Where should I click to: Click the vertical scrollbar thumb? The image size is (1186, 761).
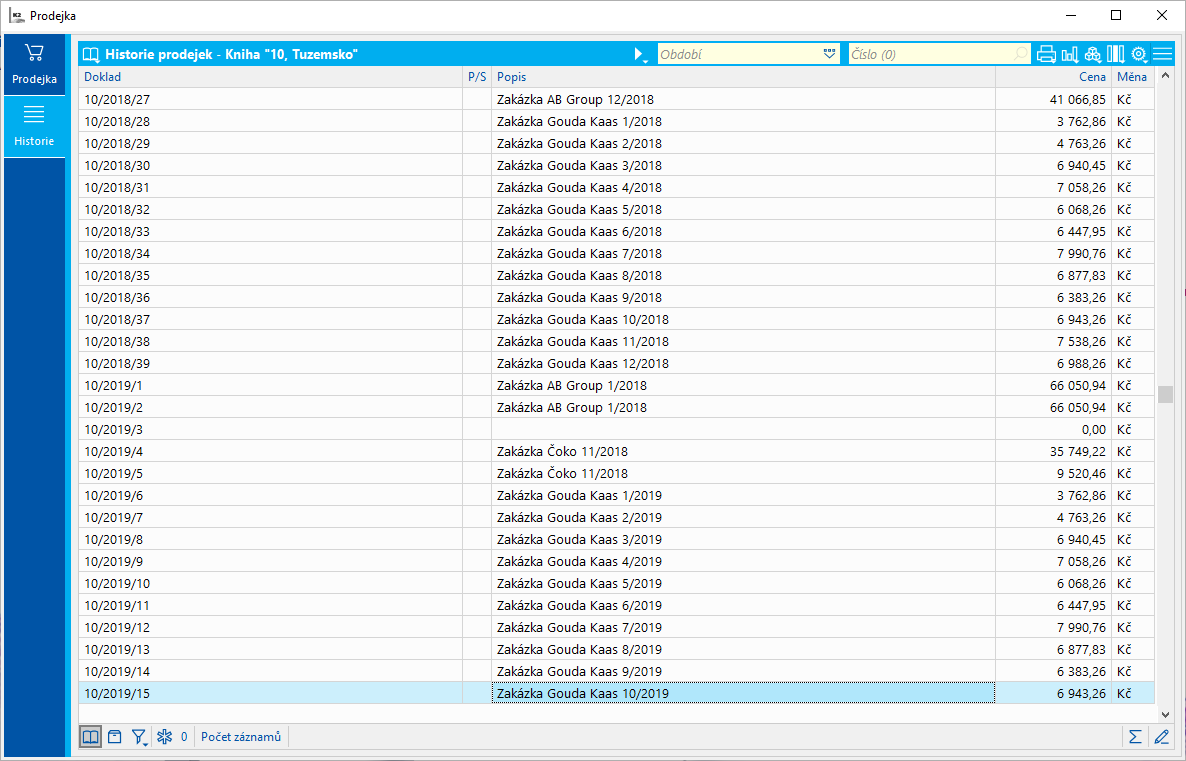coord(1165,394)
